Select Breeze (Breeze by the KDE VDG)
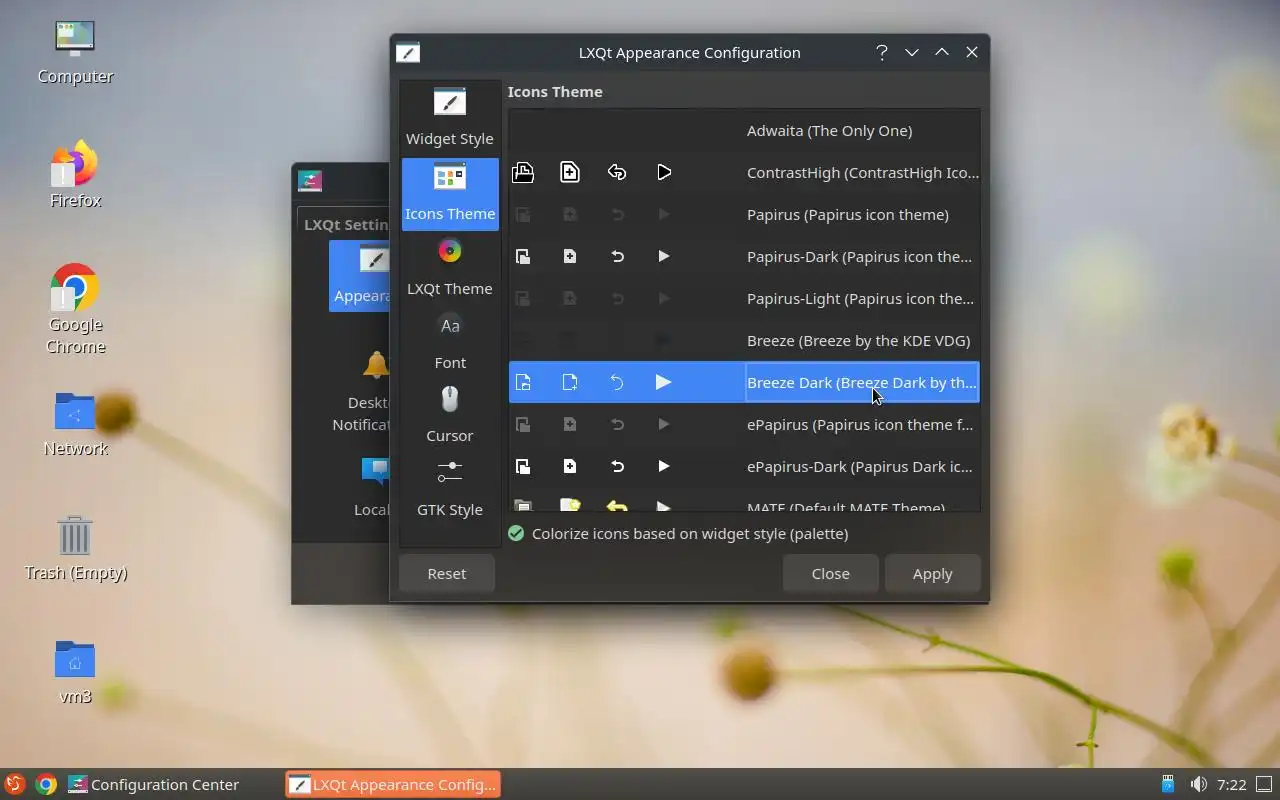 pos(744,340)
